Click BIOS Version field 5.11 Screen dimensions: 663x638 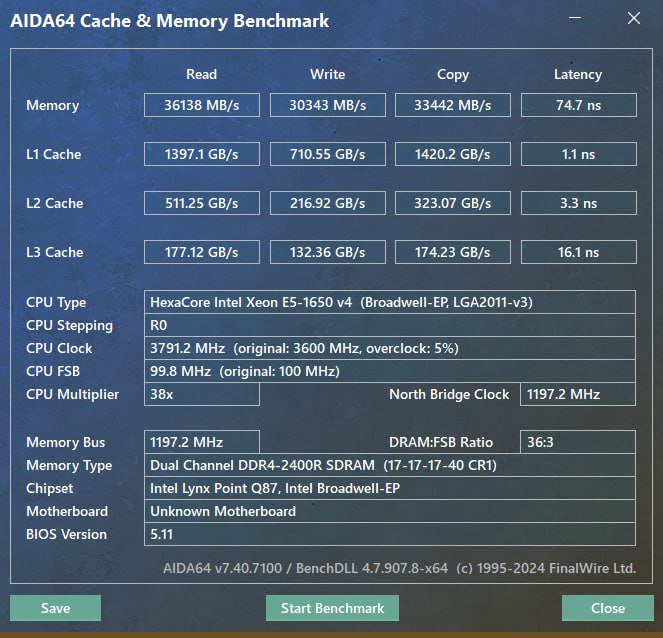point(390,534)
